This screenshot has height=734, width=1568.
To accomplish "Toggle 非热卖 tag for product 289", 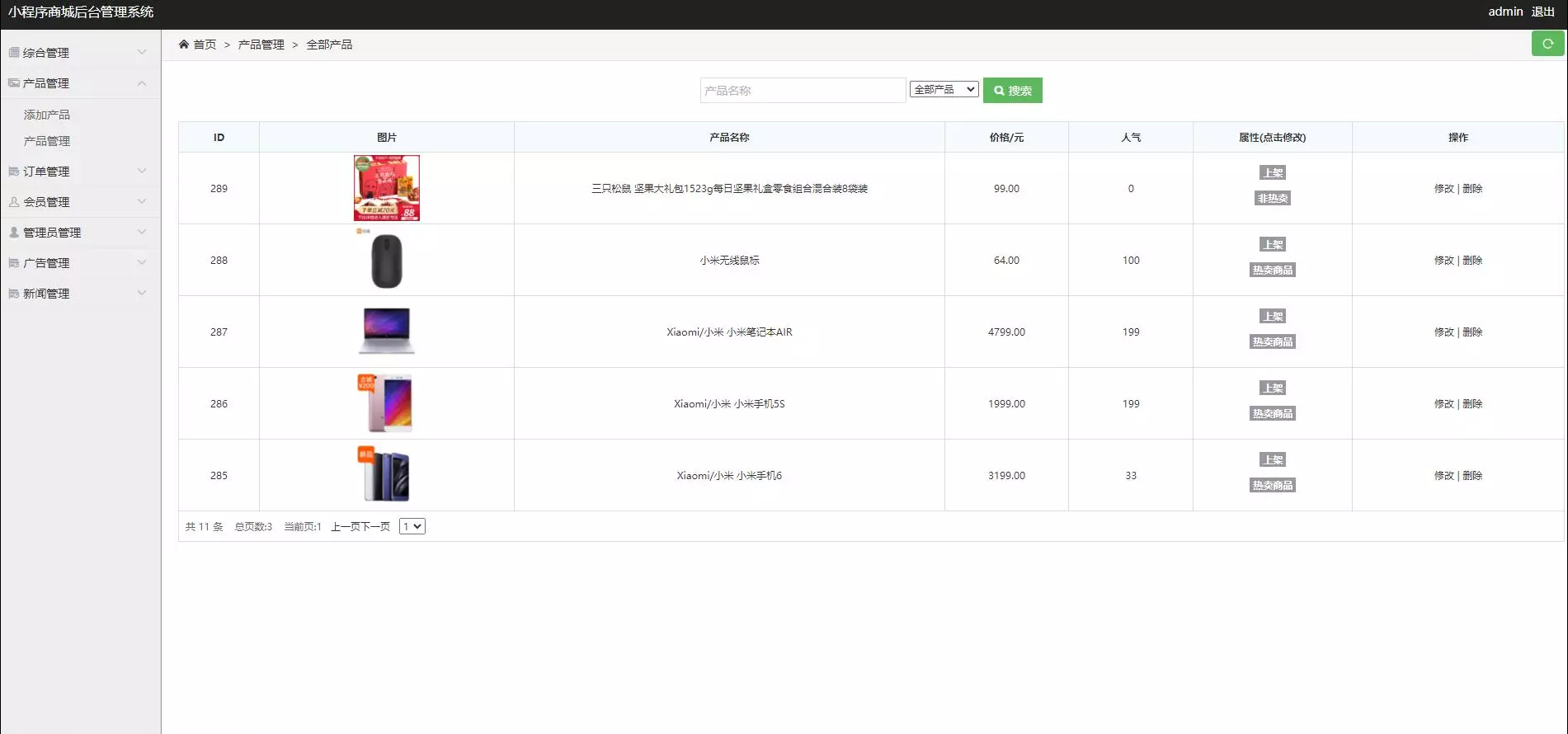I will (1272, 198).
